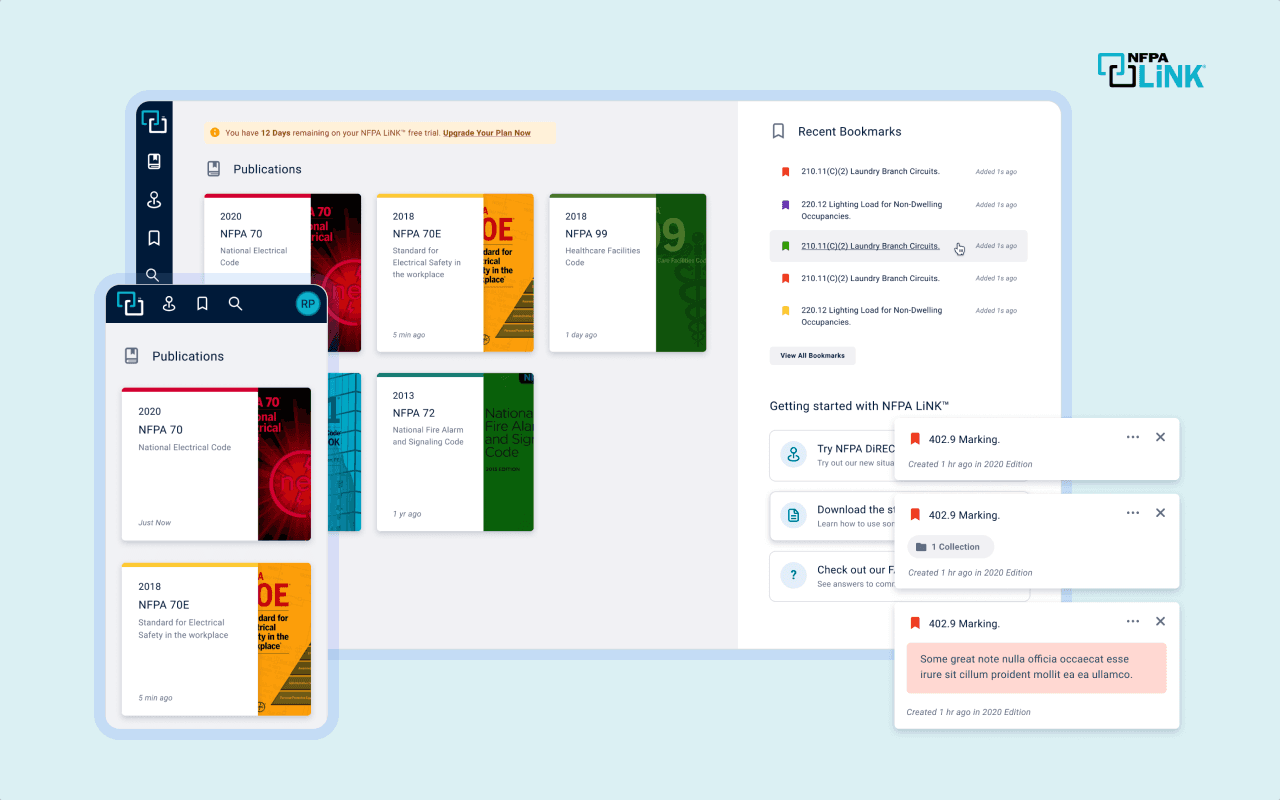Image resolution: width=1280 pixels, height=800 pixels.
Task: Click the 1 Collection chip
Action: (951, 547)
